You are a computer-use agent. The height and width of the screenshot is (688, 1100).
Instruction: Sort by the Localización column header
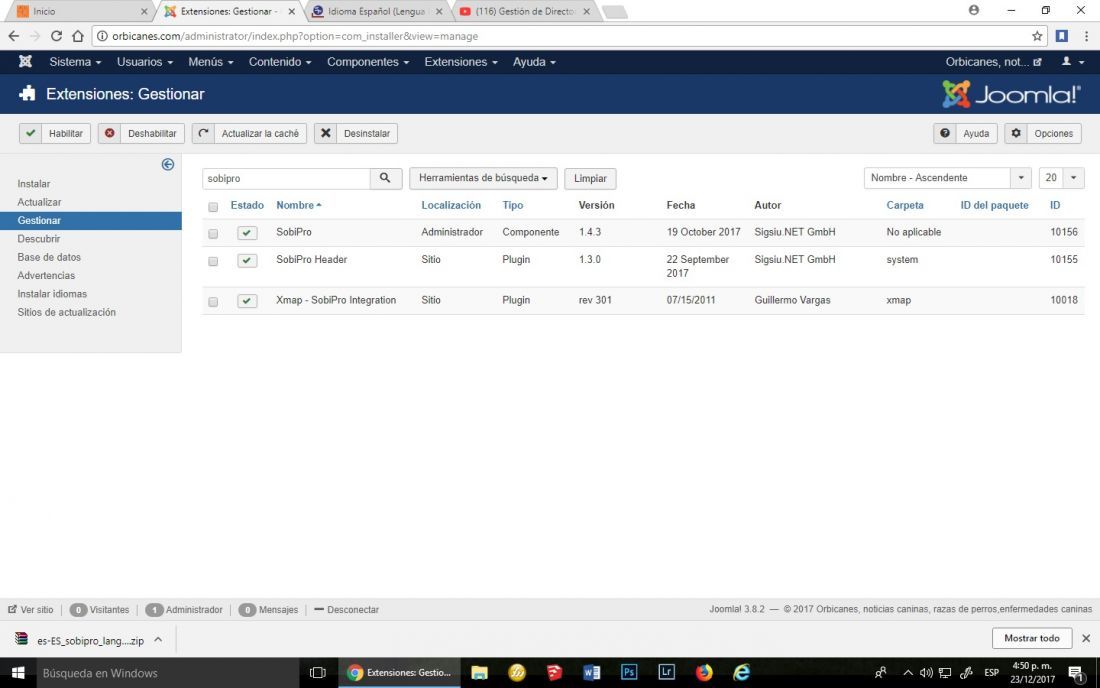(x=451, y=205)
